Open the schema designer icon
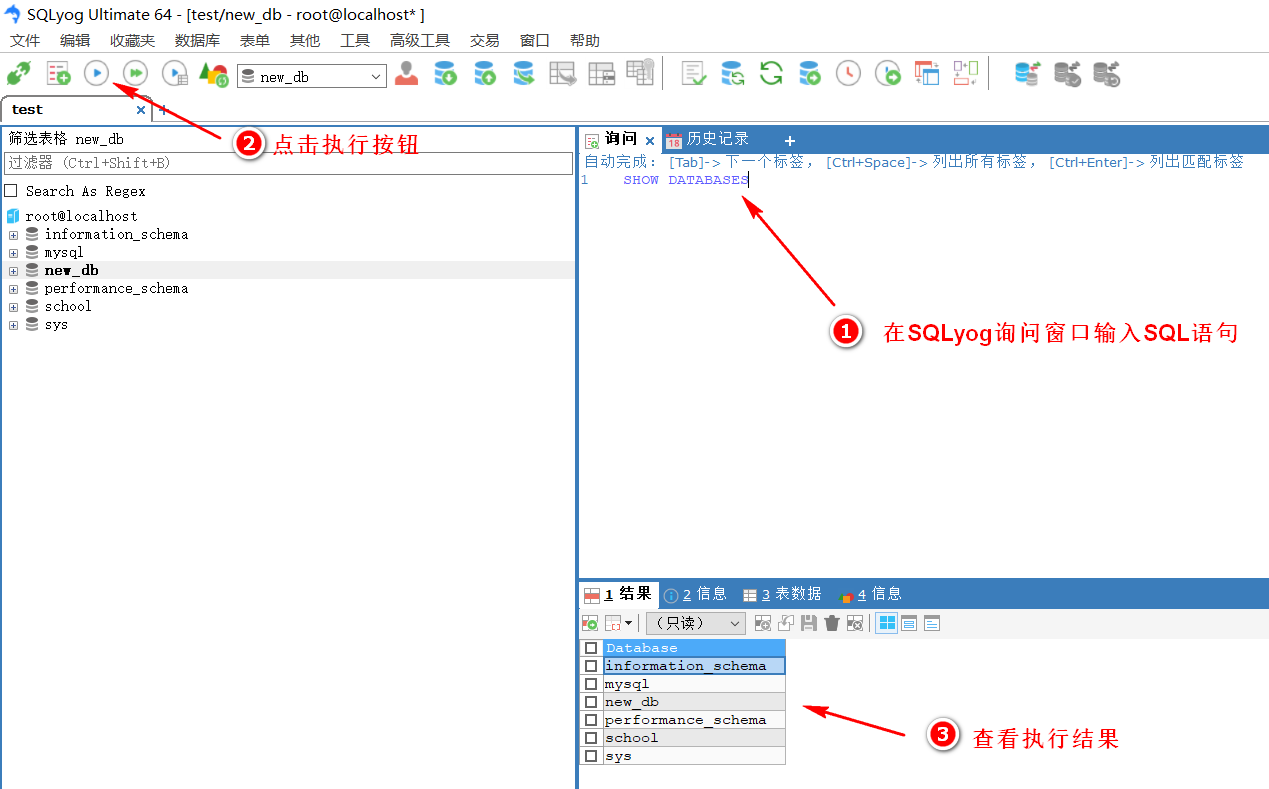This screenshot has width=1269, height=789. coord(965,73)
